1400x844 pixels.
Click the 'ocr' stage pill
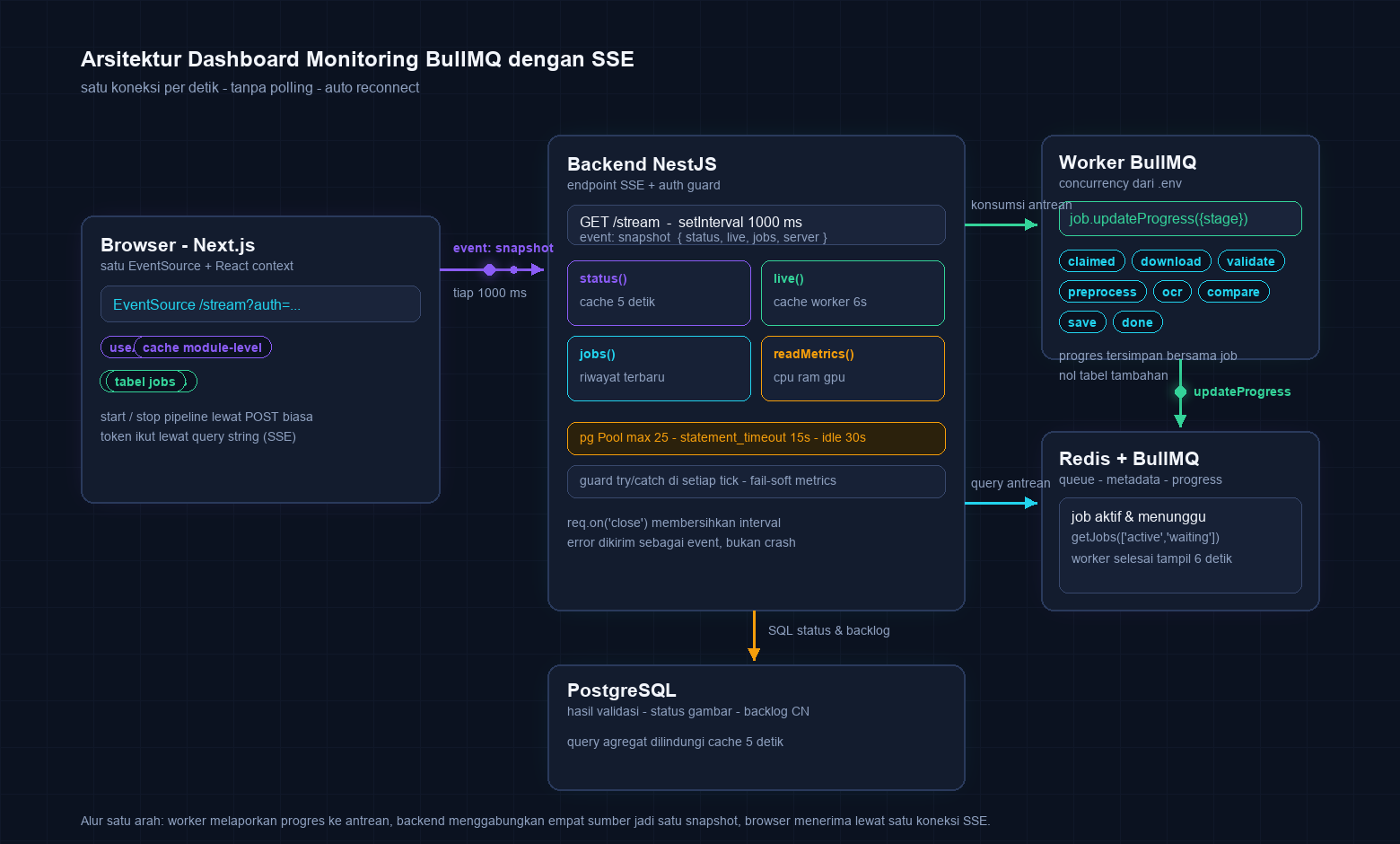point(1172,292)
